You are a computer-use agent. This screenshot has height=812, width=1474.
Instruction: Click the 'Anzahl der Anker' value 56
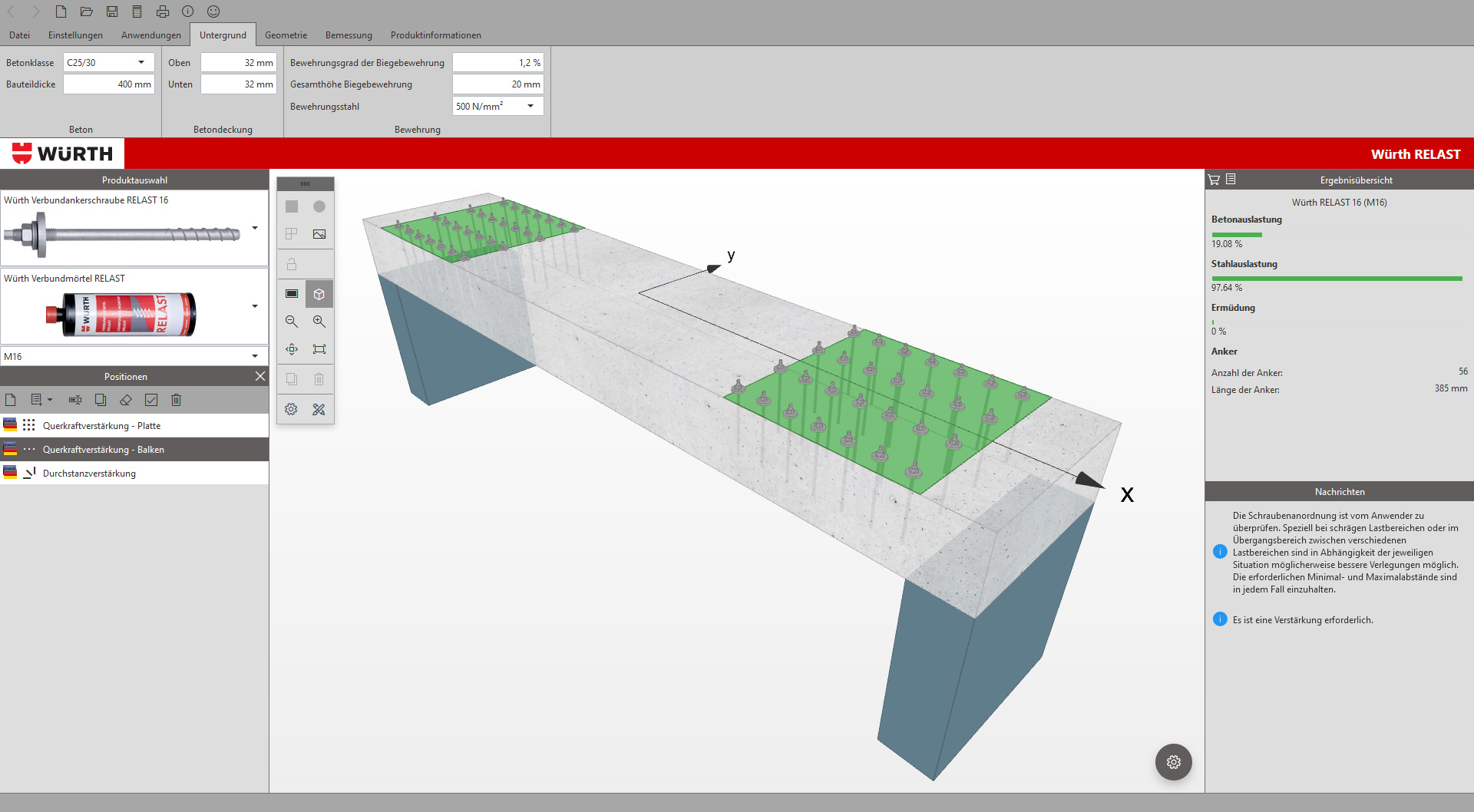1462,371
